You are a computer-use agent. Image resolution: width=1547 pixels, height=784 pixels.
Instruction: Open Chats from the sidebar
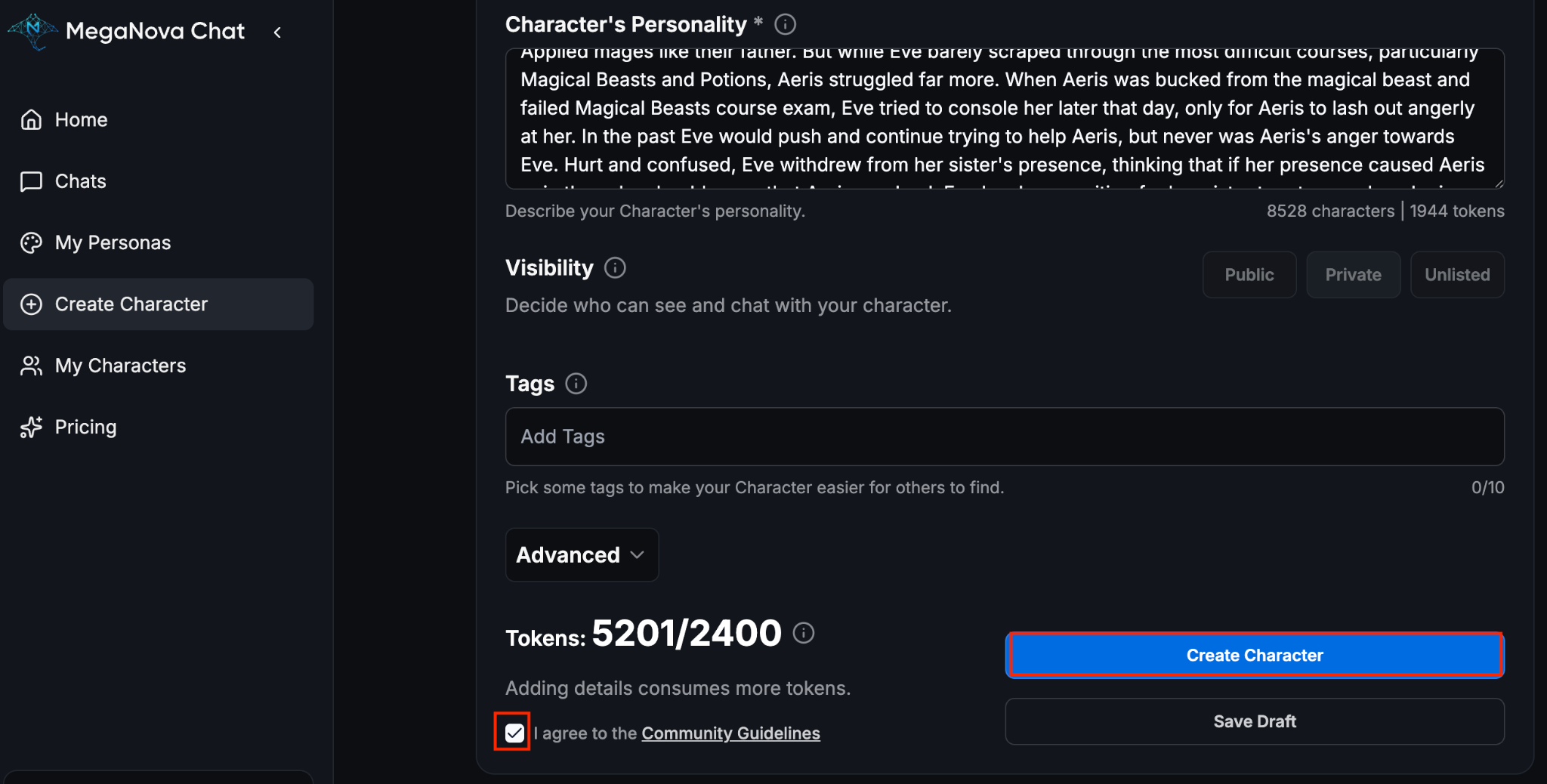pyautogui.click(x=80, y=181)
